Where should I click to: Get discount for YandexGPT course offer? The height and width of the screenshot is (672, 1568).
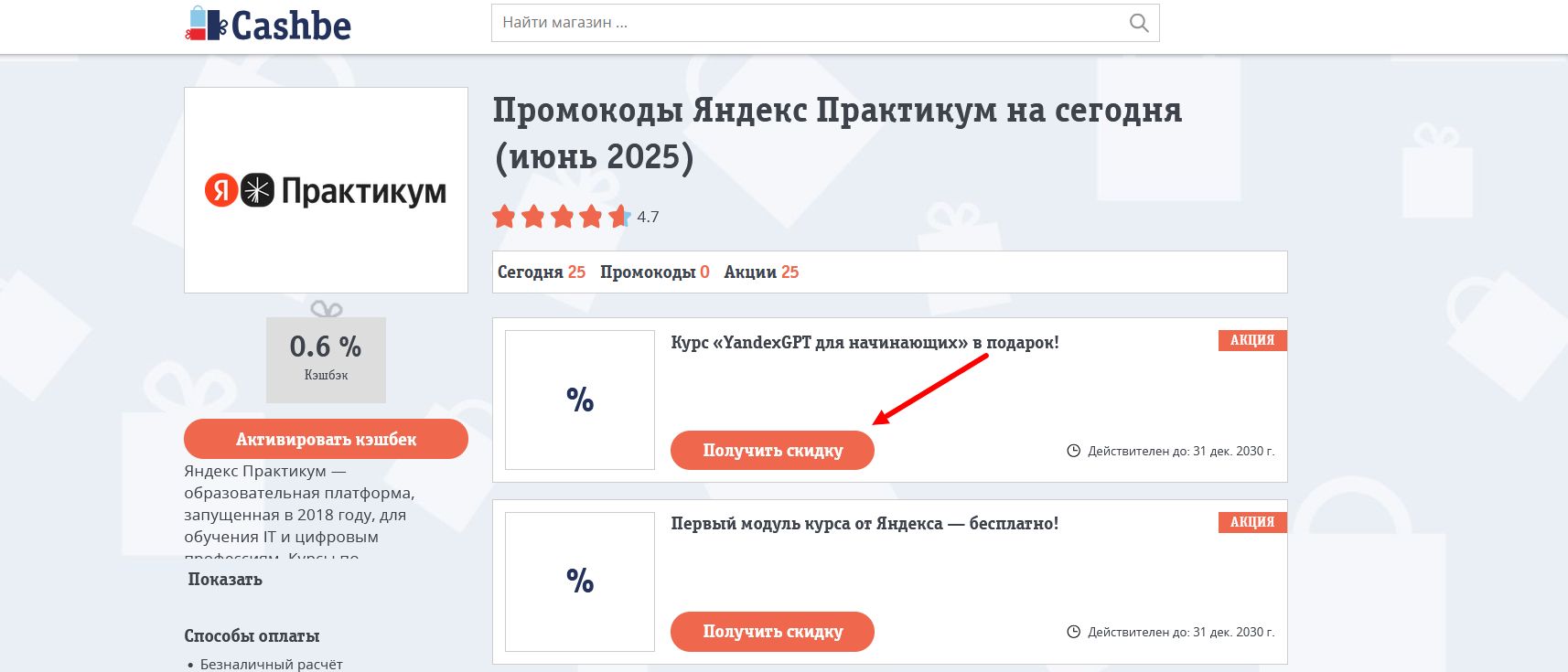coord(772,450)
